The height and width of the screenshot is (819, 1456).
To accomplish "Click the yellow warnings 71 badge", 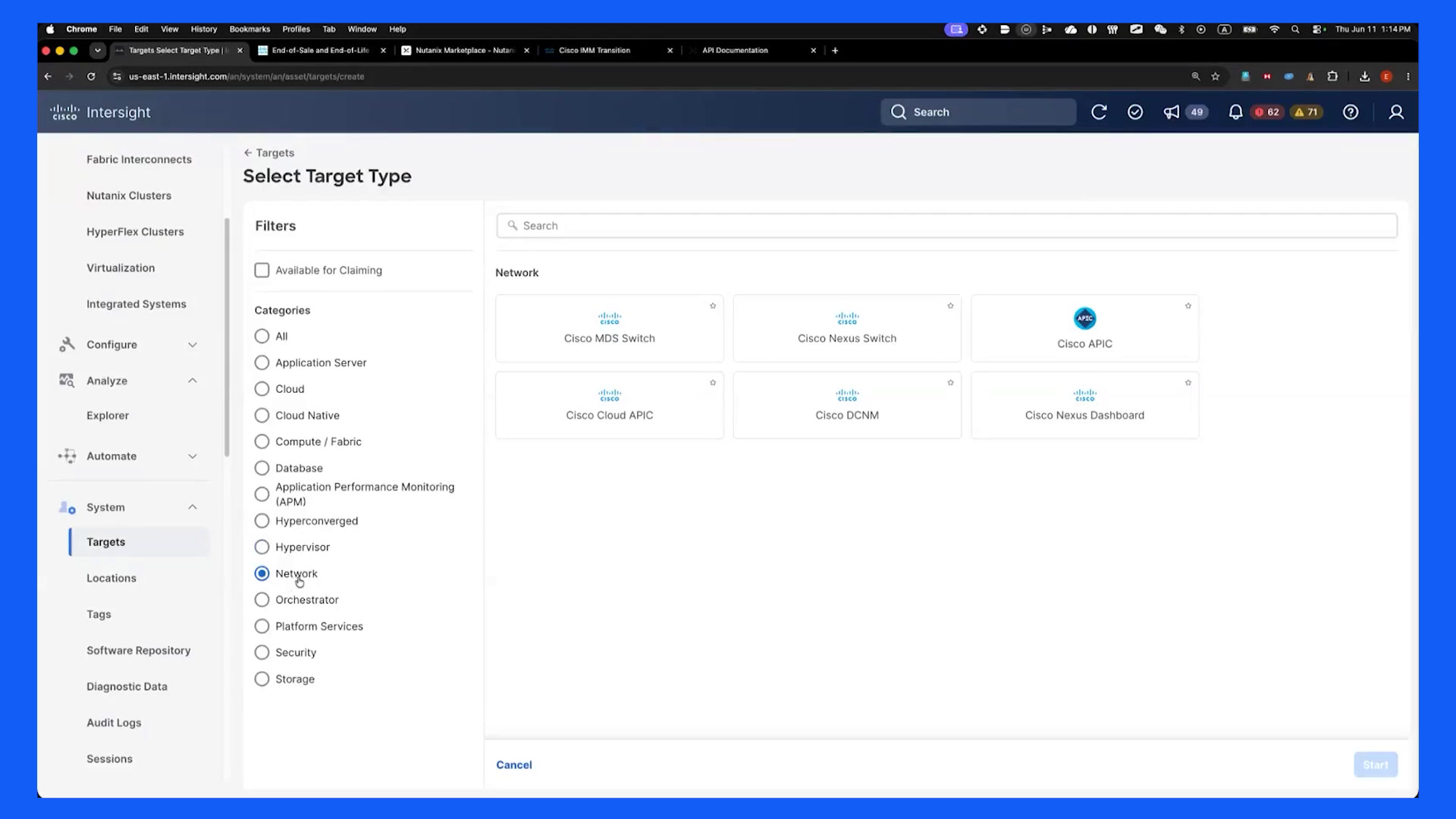I will (1307, 112).
